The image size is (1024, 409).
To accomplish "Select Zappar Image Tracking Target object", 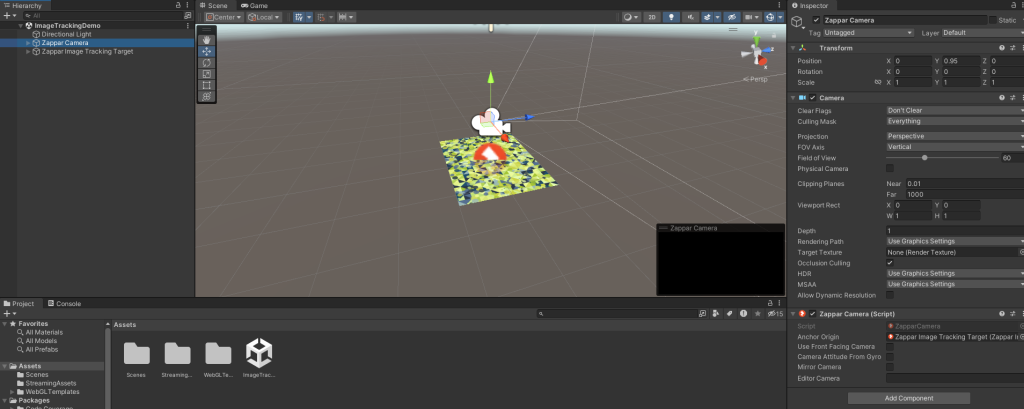I will 87,51.
